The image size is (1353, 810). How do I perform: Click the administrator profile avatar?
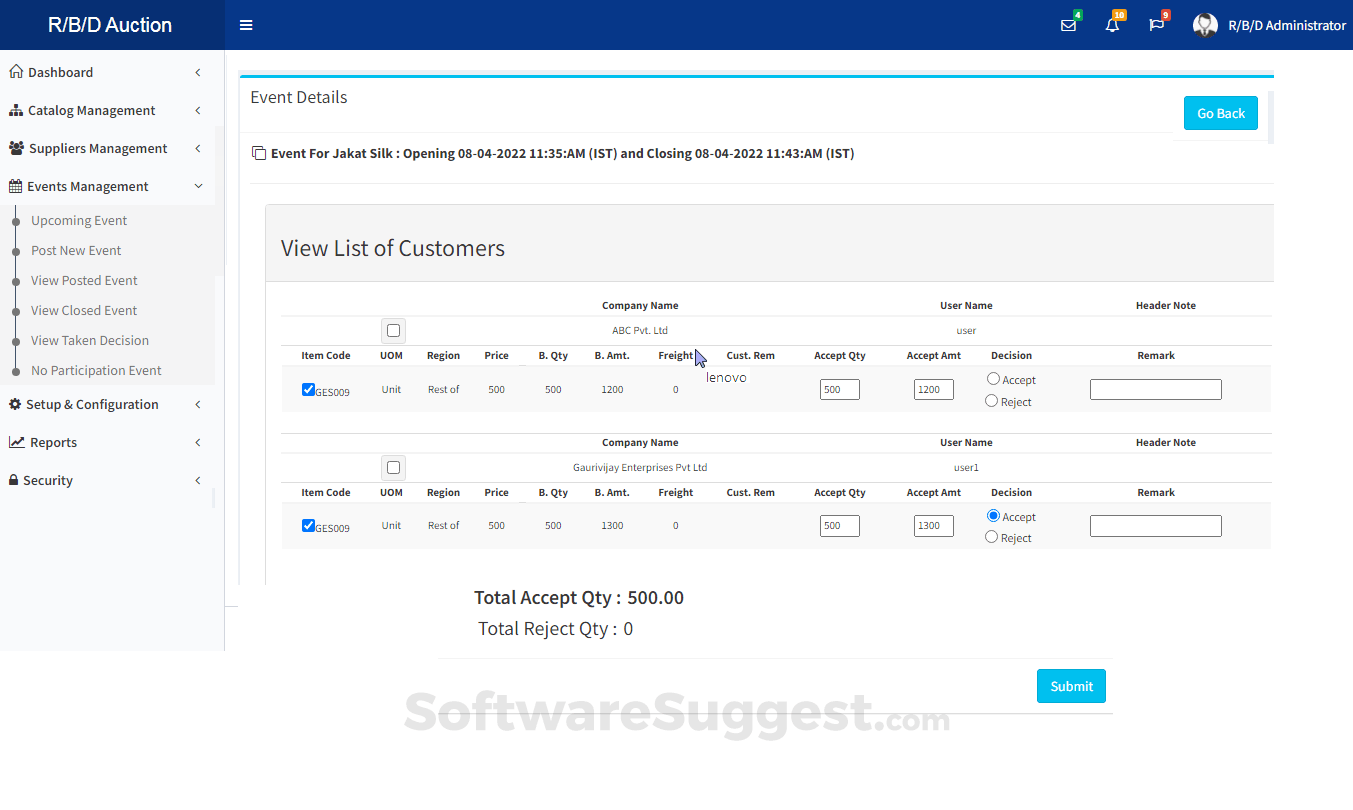point(1205,25)
